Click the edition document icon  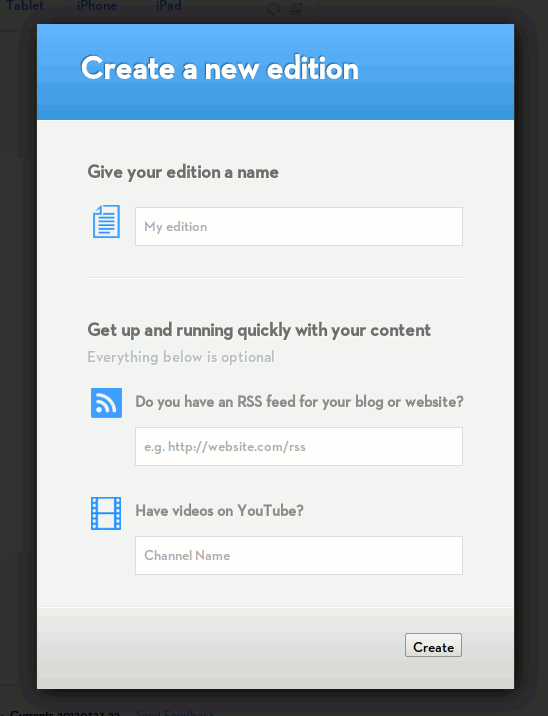[106, 221]
